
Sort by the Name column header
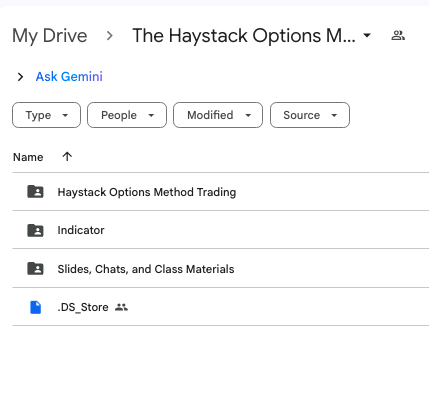click(28, 157)
